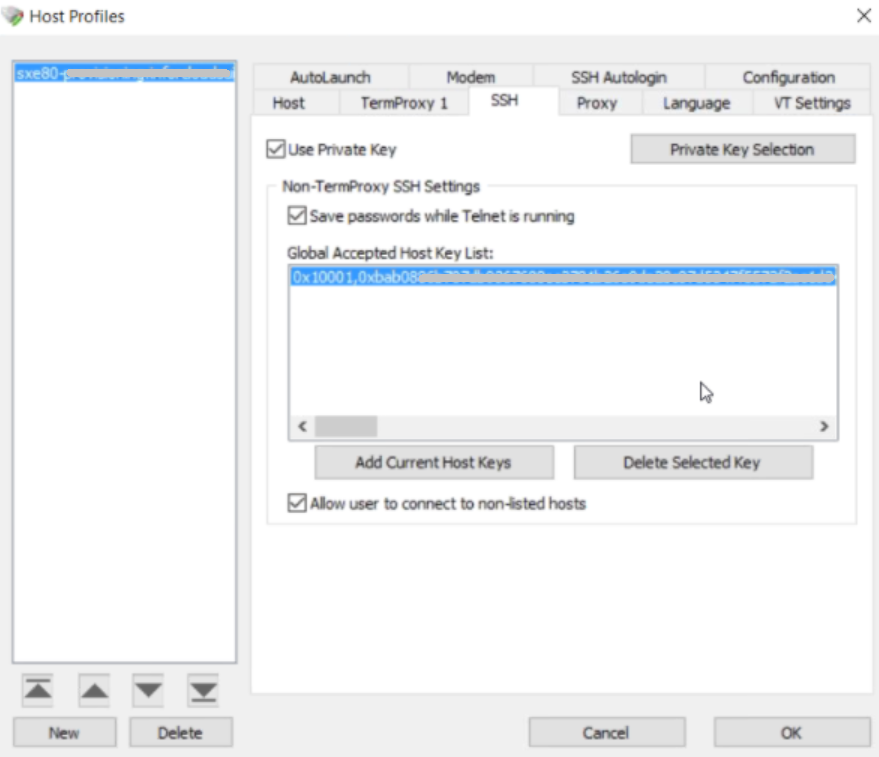Click the Host Profiles title bar icon
Image resolution: width=879 pixels, height=757 pixels.
coord(12,16)
